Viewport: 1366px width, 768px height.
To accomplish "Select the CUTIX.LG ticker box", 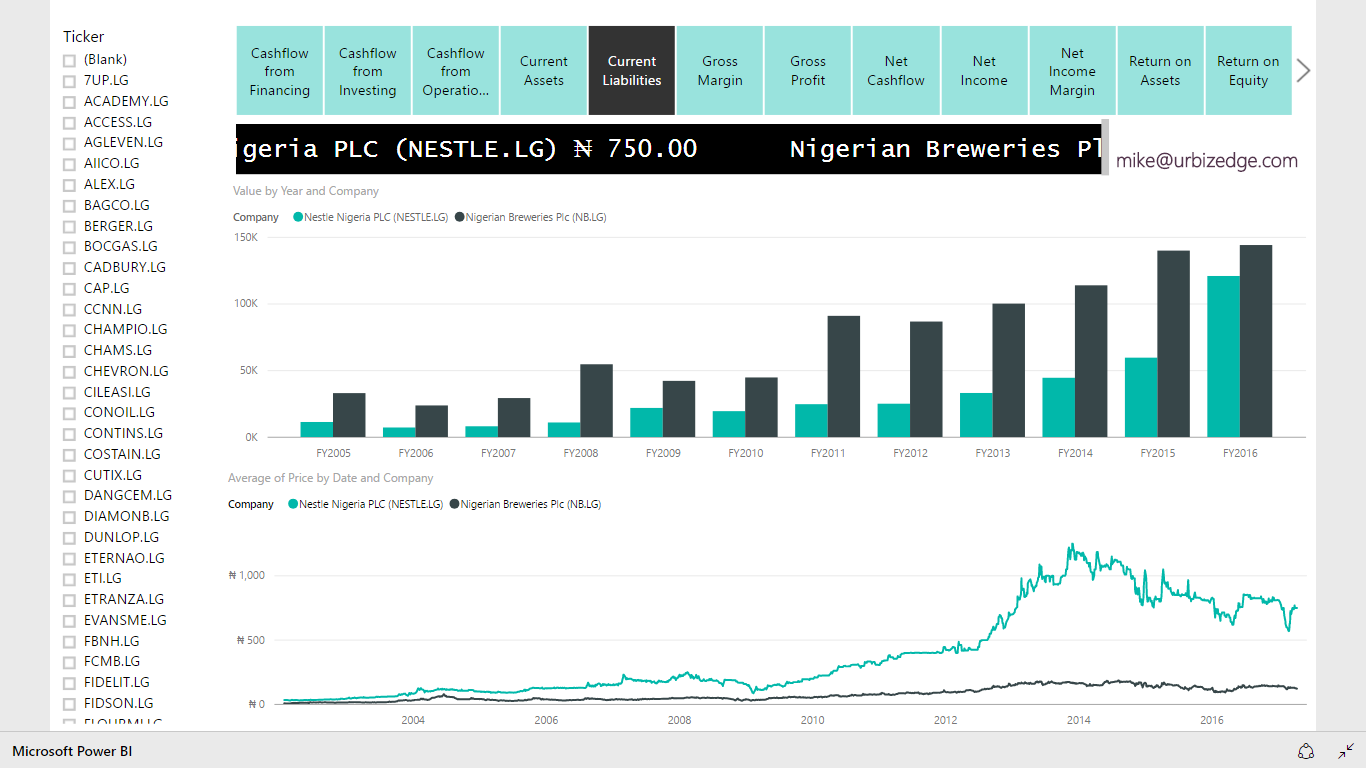I will tap(69, 476).
